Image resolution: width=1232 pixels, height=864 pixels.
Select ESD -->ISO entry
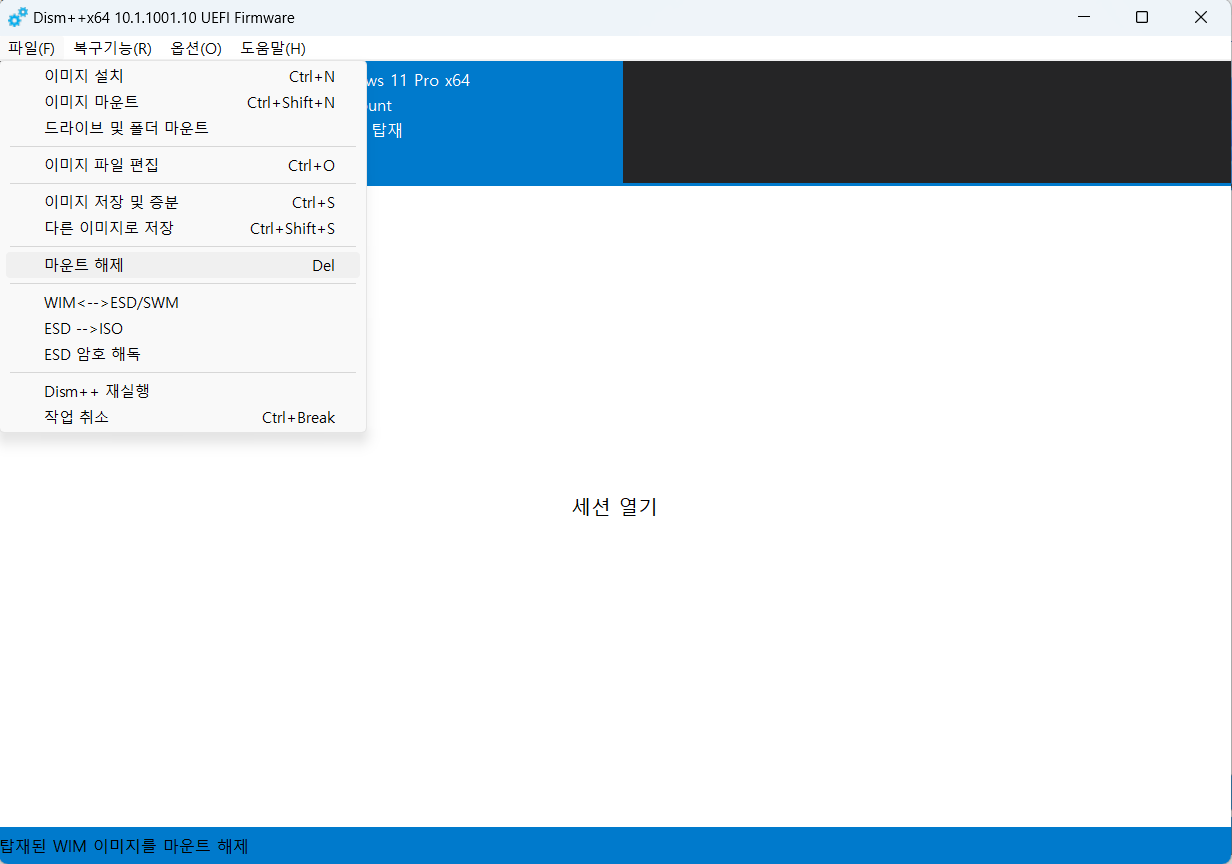(183, 328)
